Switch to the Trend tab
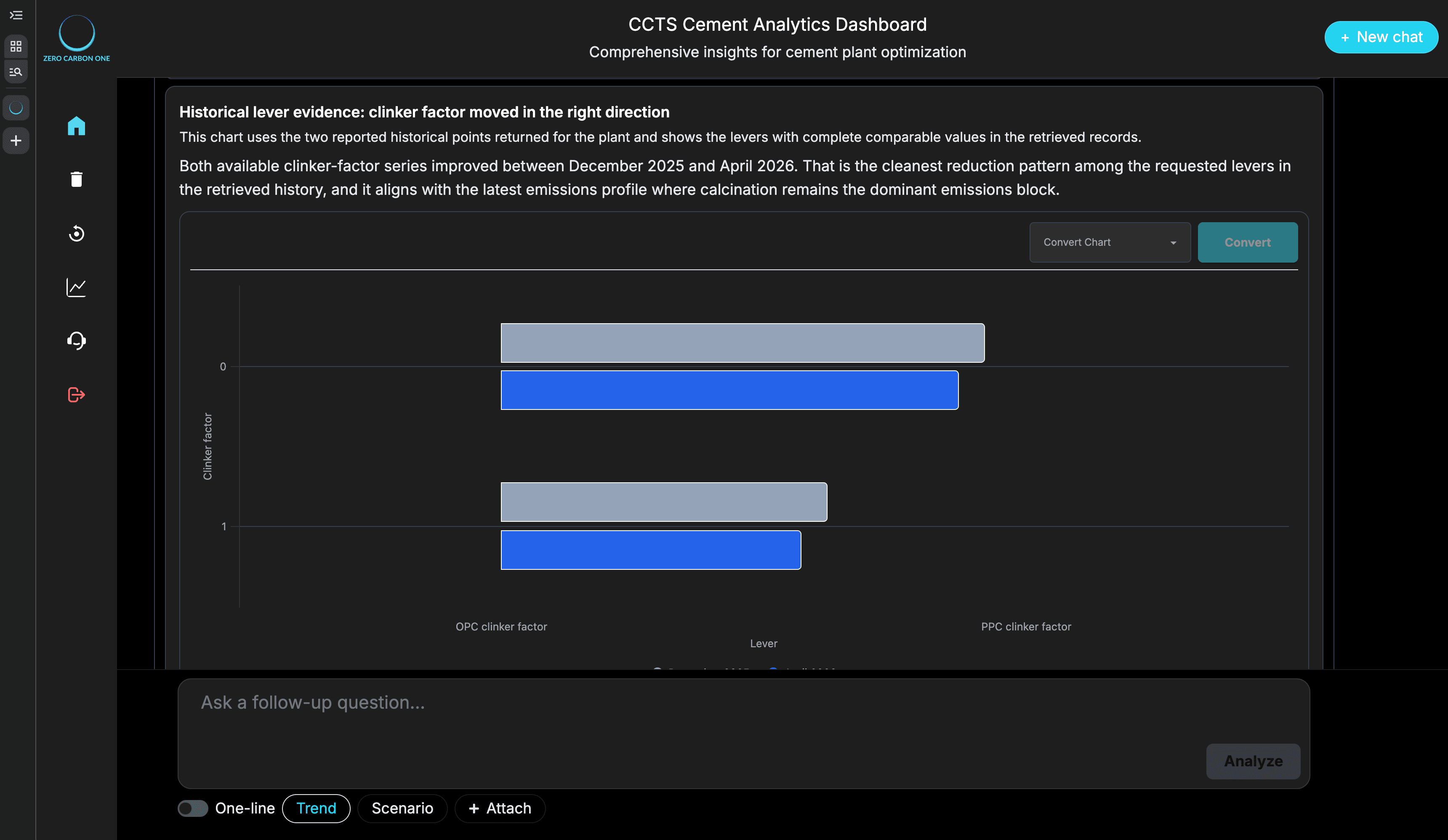 [316, 808]
